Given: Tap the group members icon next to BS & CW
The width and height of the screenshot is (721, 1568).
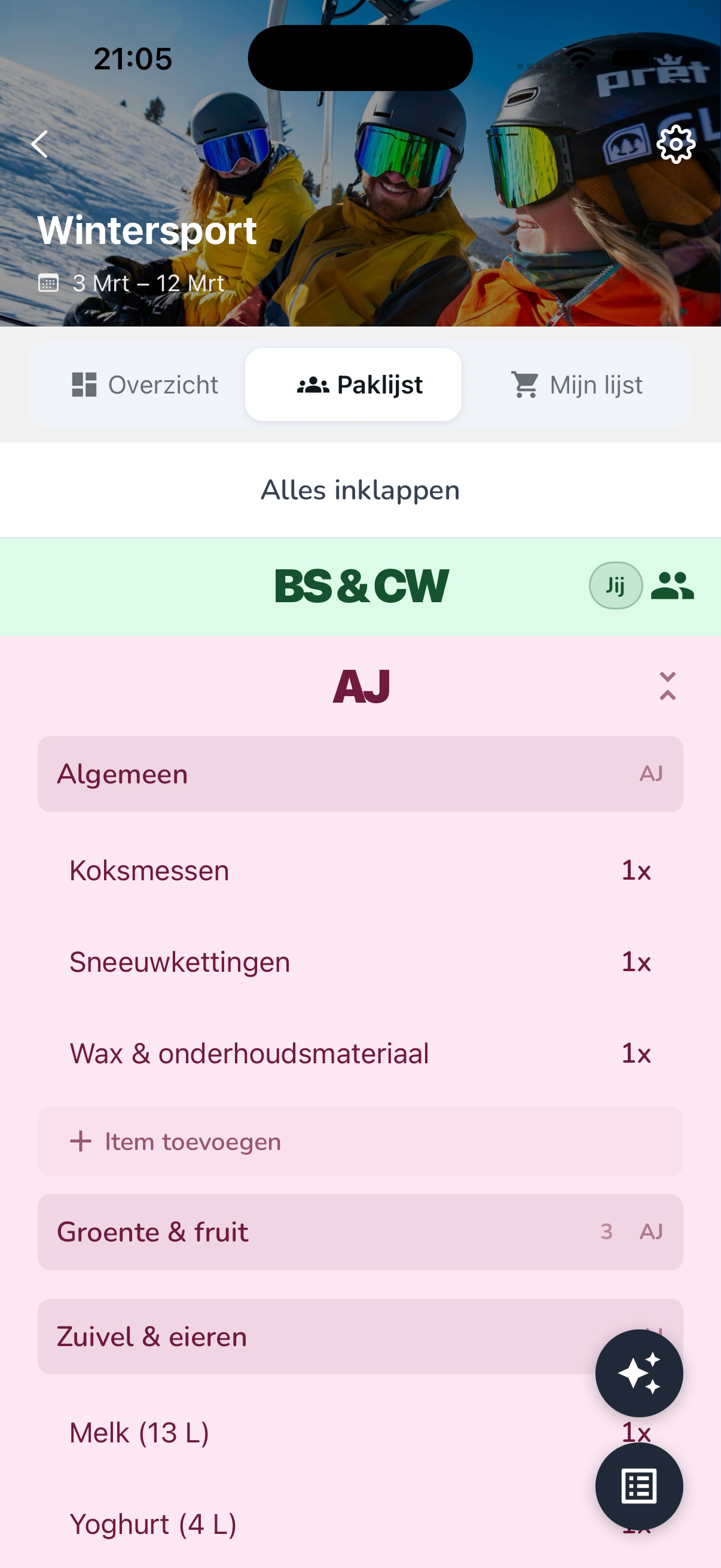Looking at the screenshot, I should [x=674, y=586].
